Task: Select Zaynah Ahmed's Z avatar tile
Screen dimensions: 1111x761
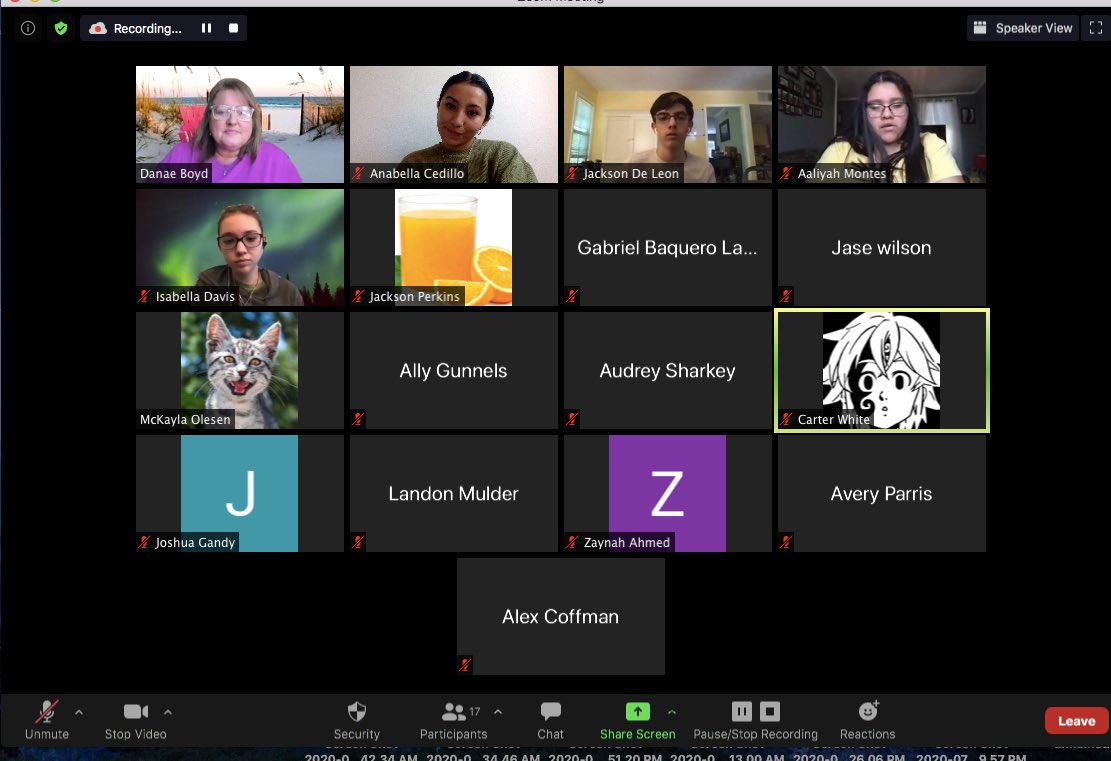Action: [x=667, y=493]
